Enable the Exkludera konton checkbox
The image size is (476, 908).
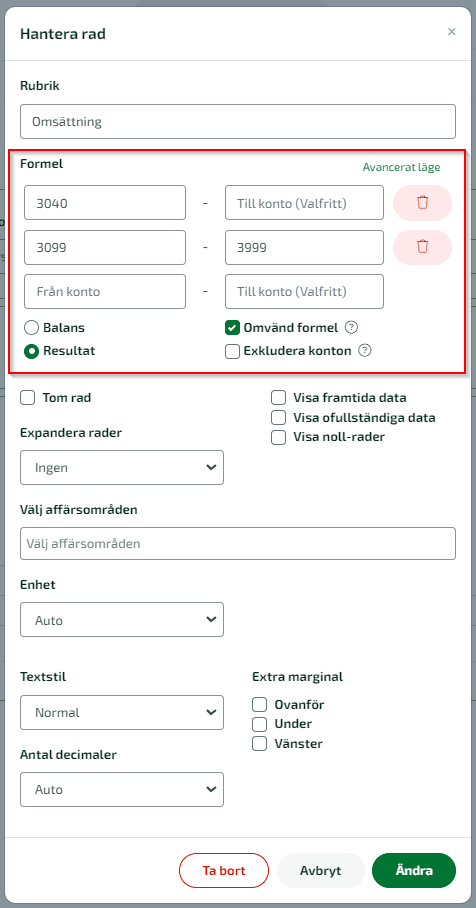(x=232, y=351)
